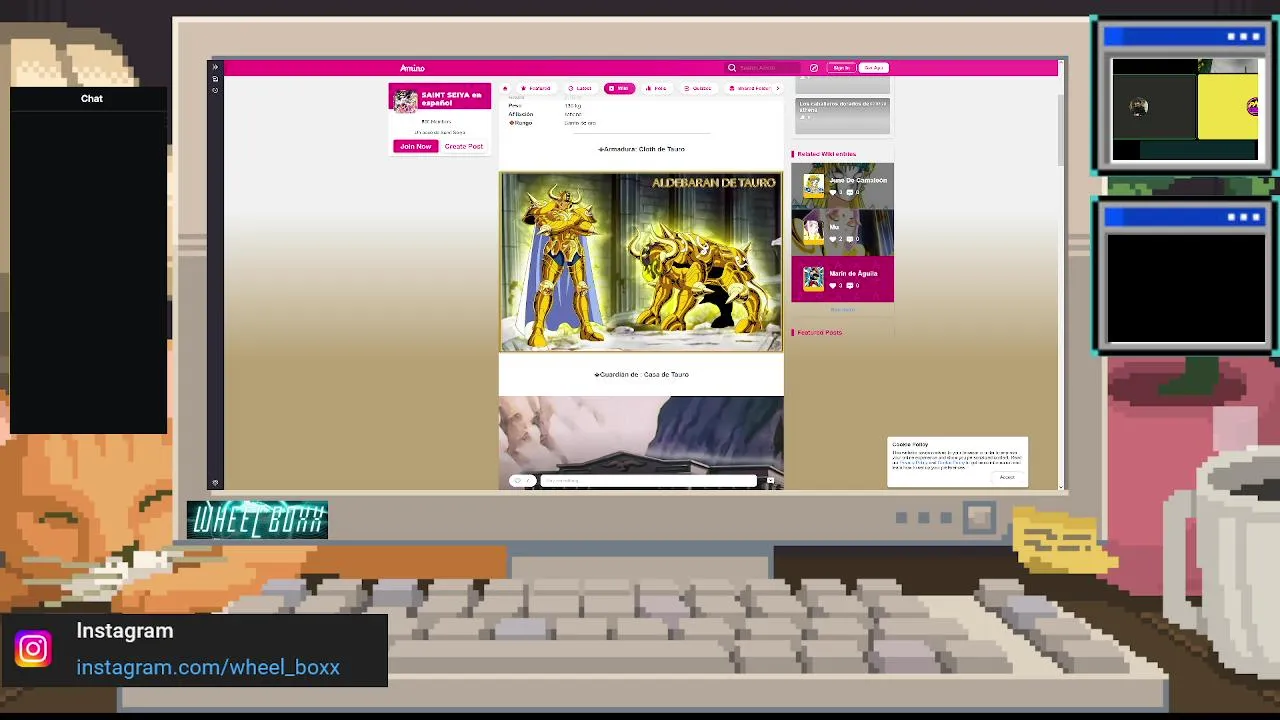The width and height of the screenshot is (1280, 720).
Task: Switch to the Polls tab
Action: click(657, 88)
